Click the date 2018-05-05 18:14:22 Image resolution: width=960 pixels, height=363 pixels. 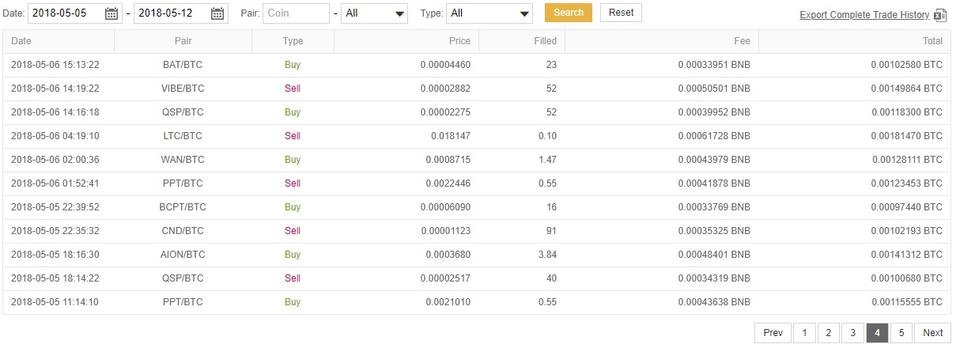click(x=55, y=279)
